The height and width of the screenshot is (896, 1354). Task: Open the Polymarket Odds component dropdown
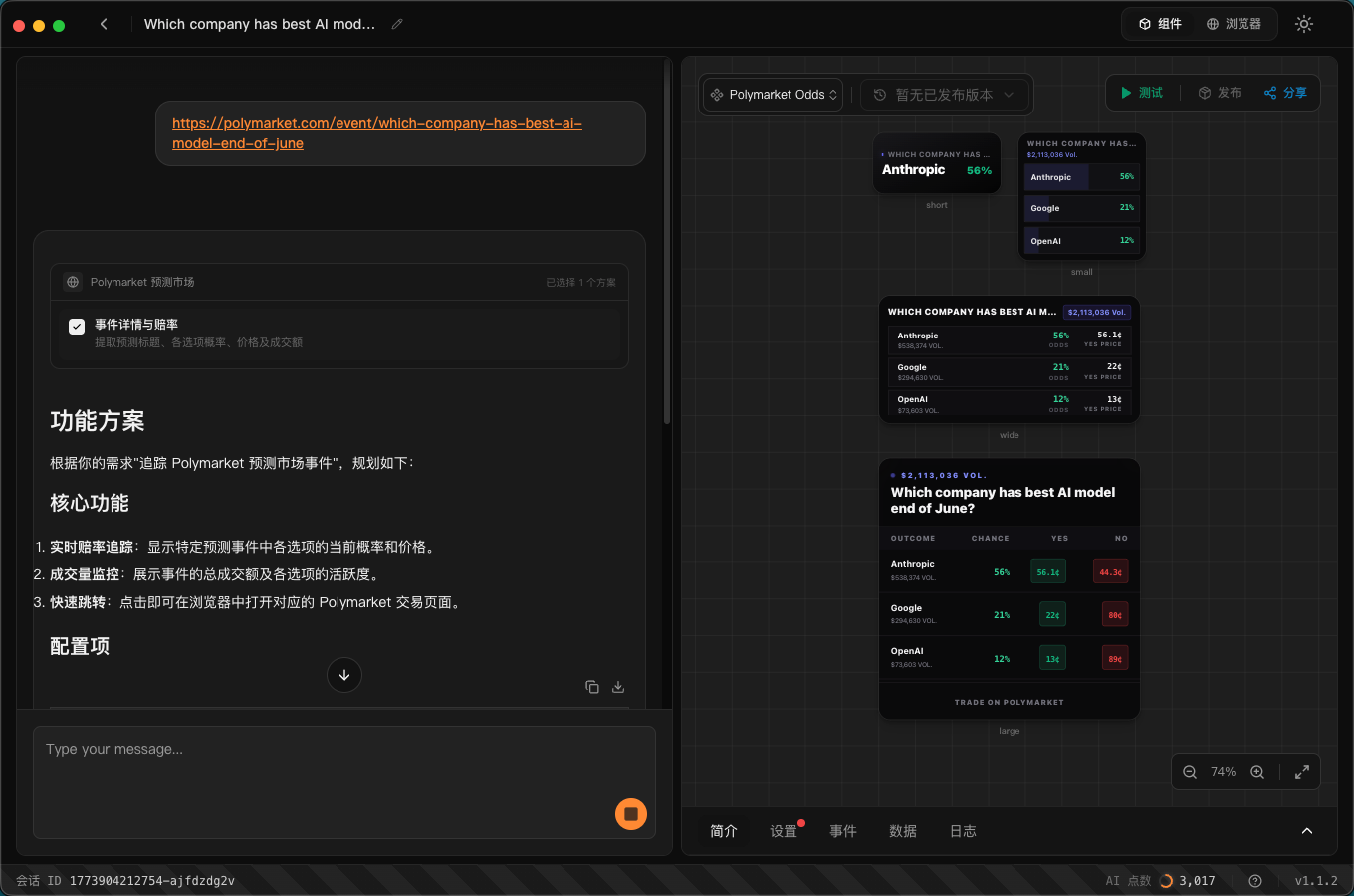[x=775, y=95]
